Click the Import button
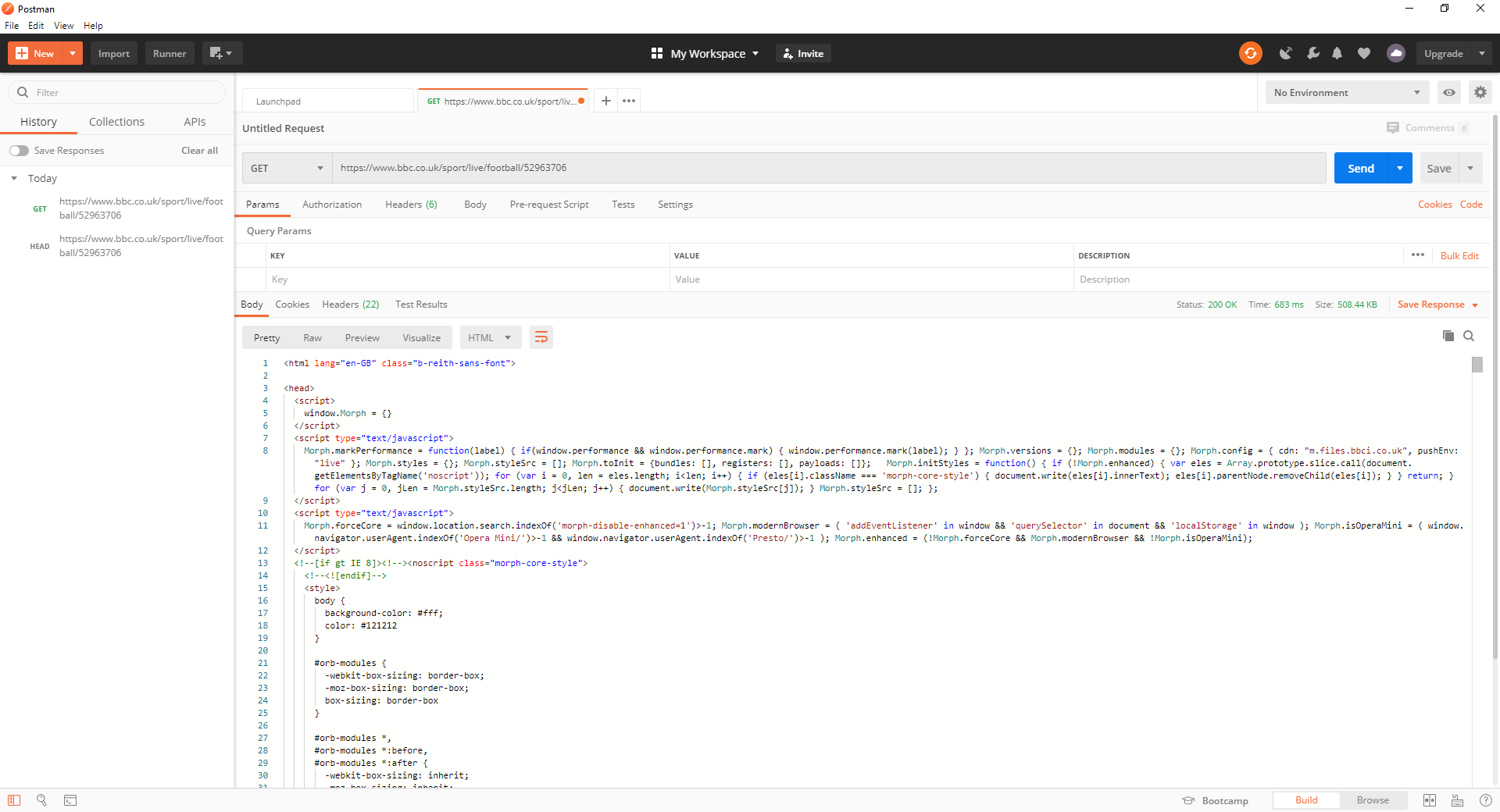 pos(114,53)
